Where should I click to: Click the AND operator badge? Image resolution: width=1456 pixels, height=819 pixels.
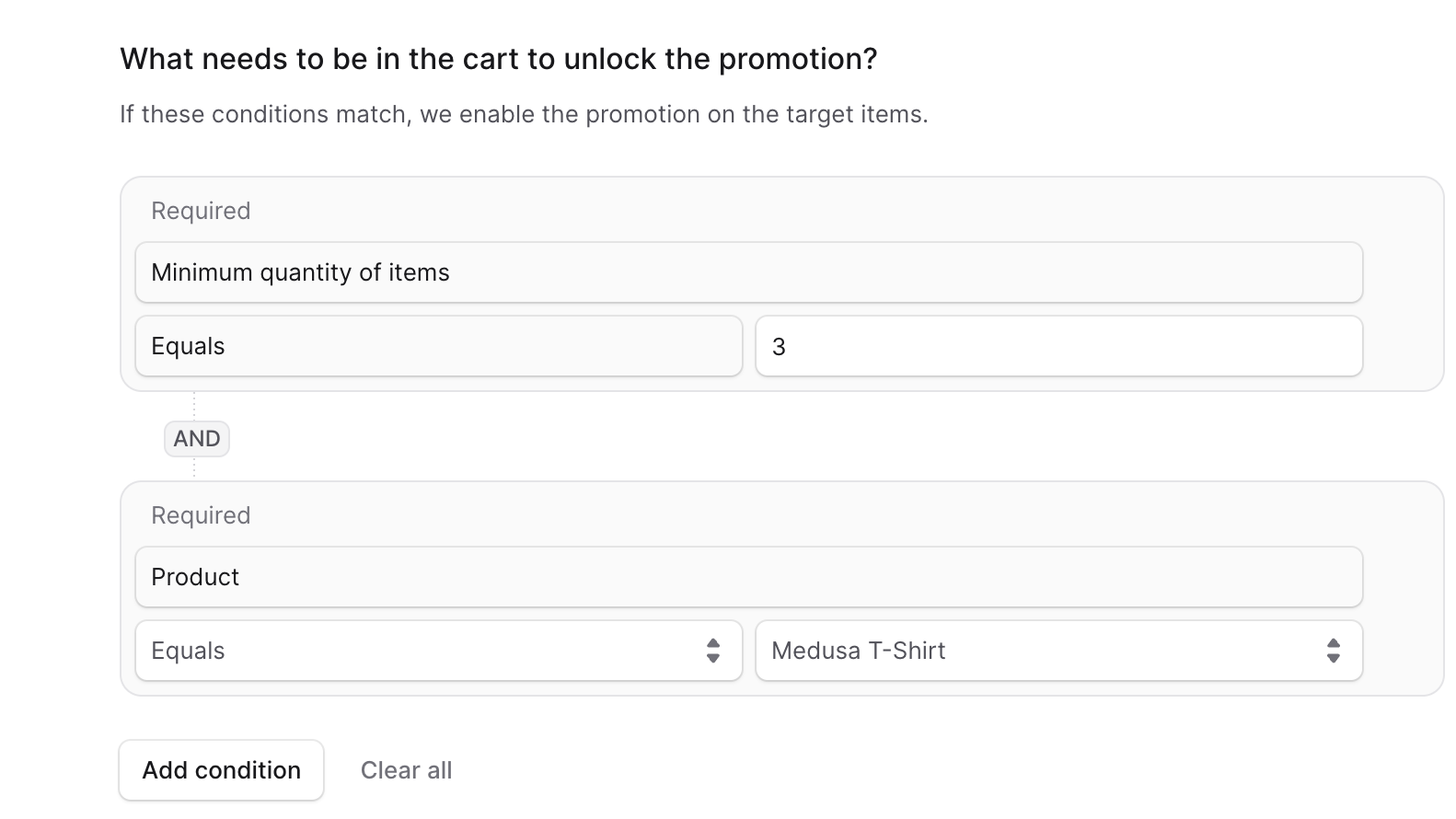tap(196, 439)
